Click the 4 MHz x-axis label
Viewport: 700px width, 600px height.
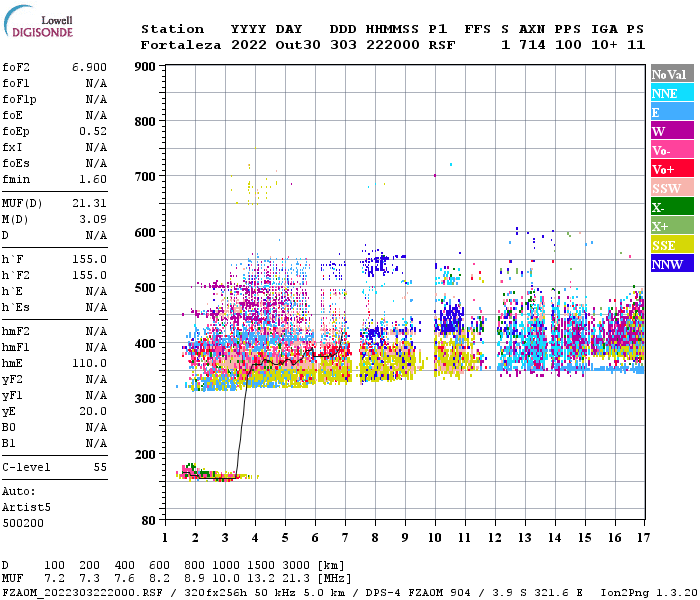pyautogui.click(x=255, y=538)
